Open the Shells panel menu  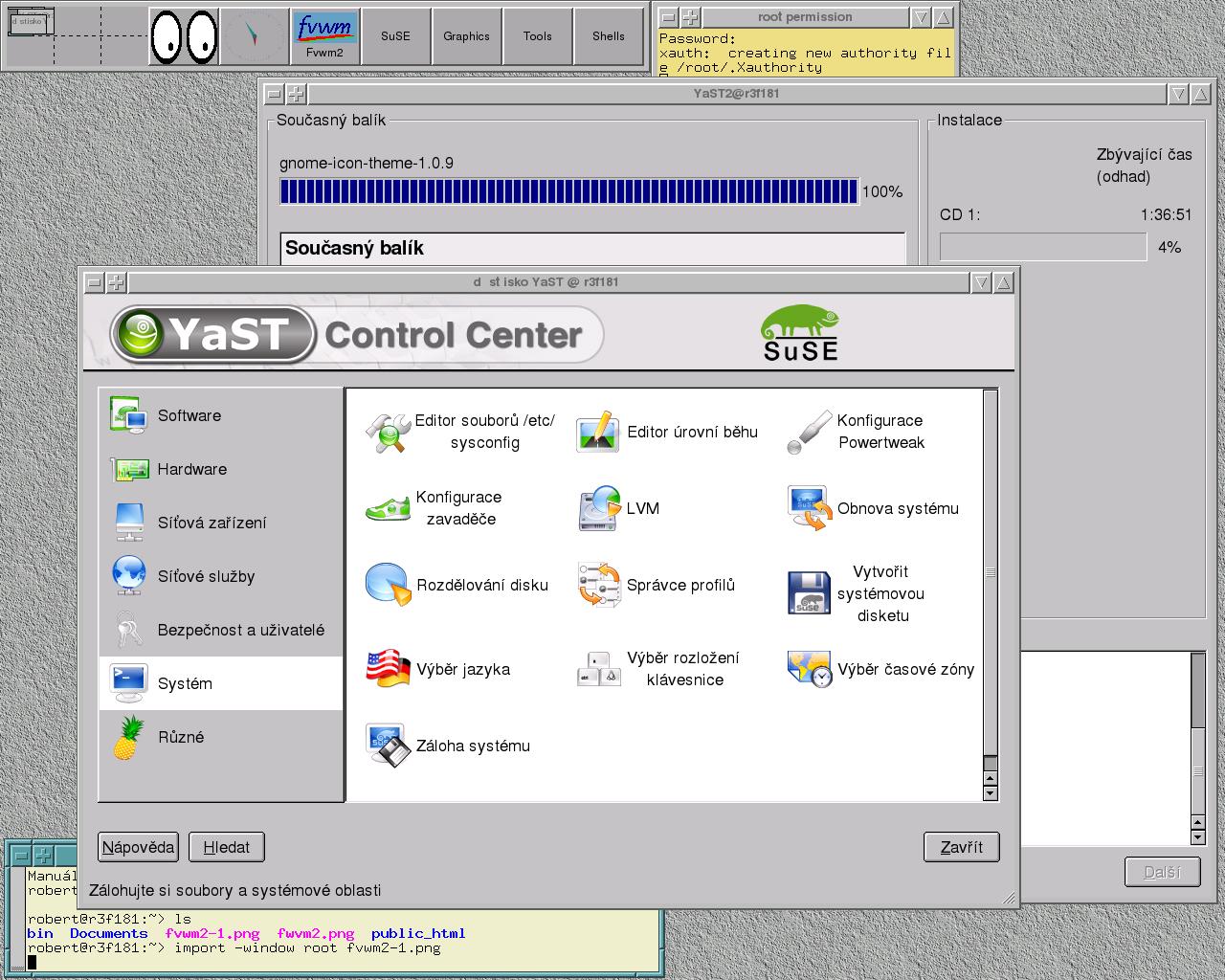pos(608,36)
